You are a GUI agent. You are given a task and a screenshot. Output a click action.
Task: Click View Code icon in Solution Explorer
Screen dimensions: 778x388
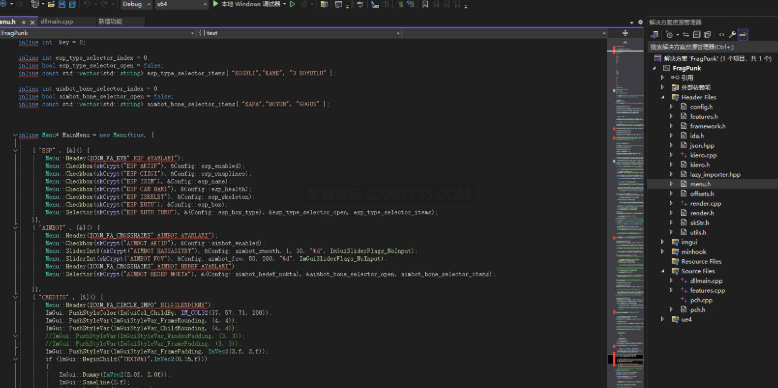tap(721, 35)
